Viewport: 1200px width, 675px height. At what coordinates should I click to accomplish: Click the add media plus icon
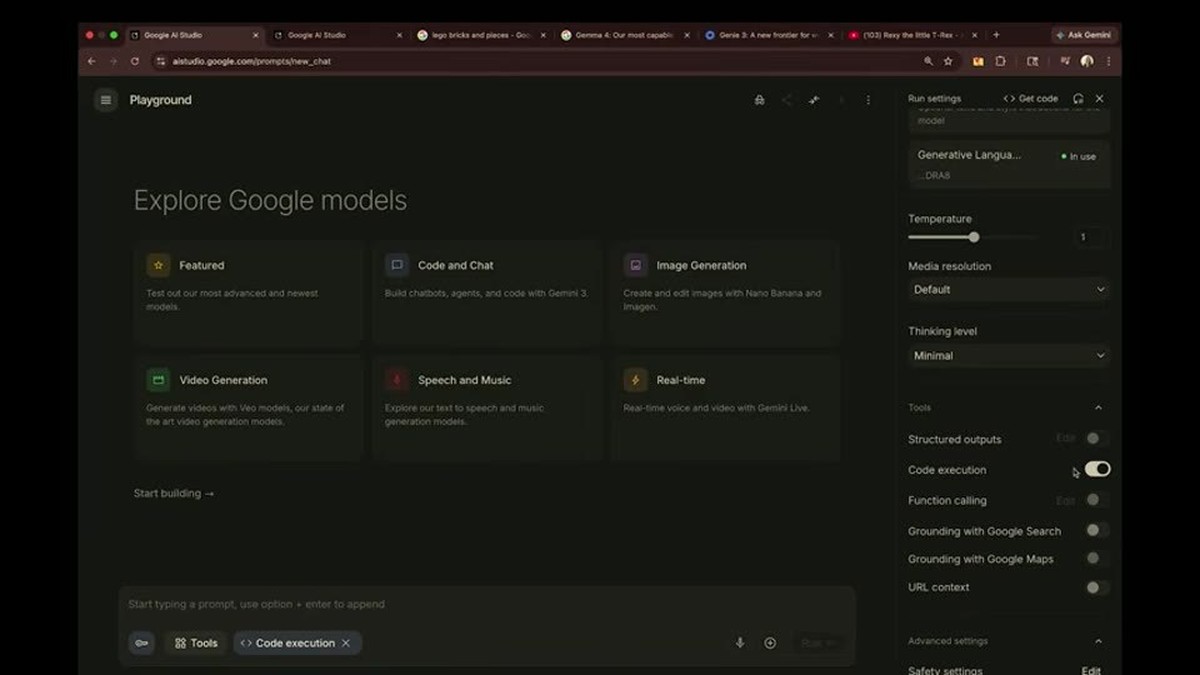pyautogui.click(x=770, y=643)
